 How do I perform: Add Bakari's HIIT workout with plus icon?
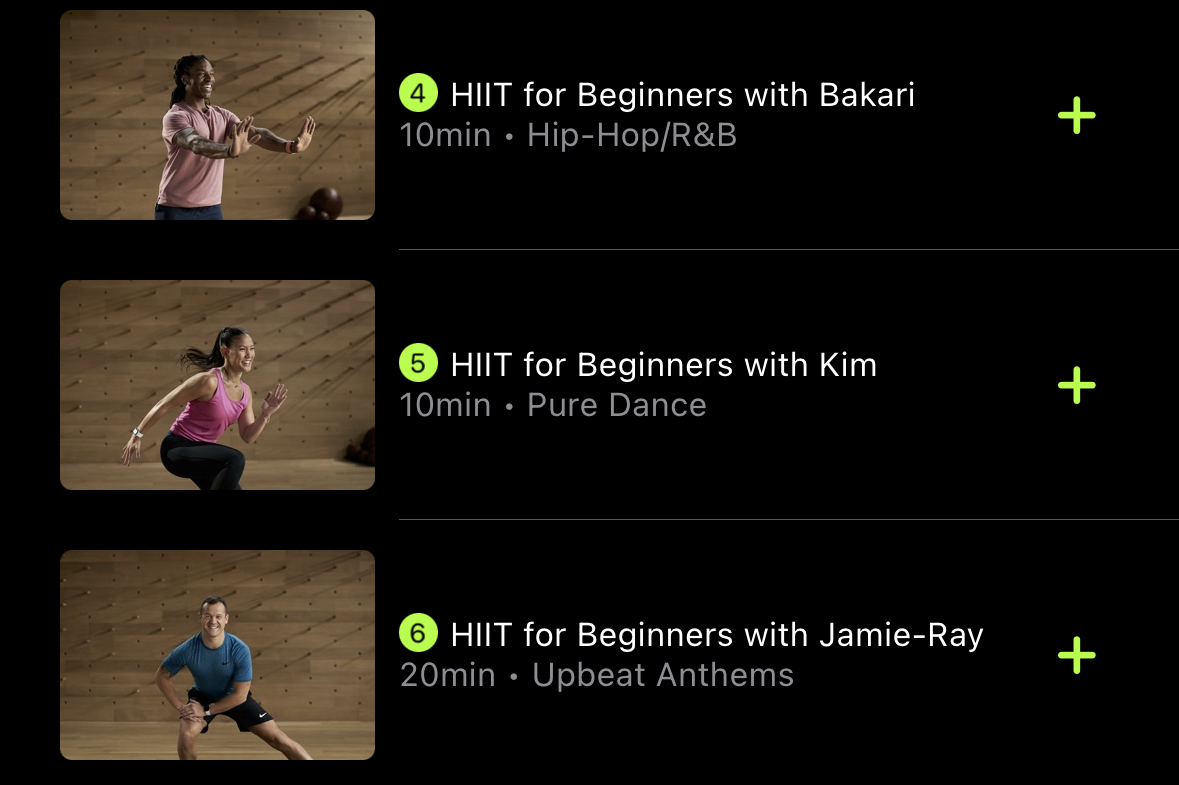[1077, 115]
